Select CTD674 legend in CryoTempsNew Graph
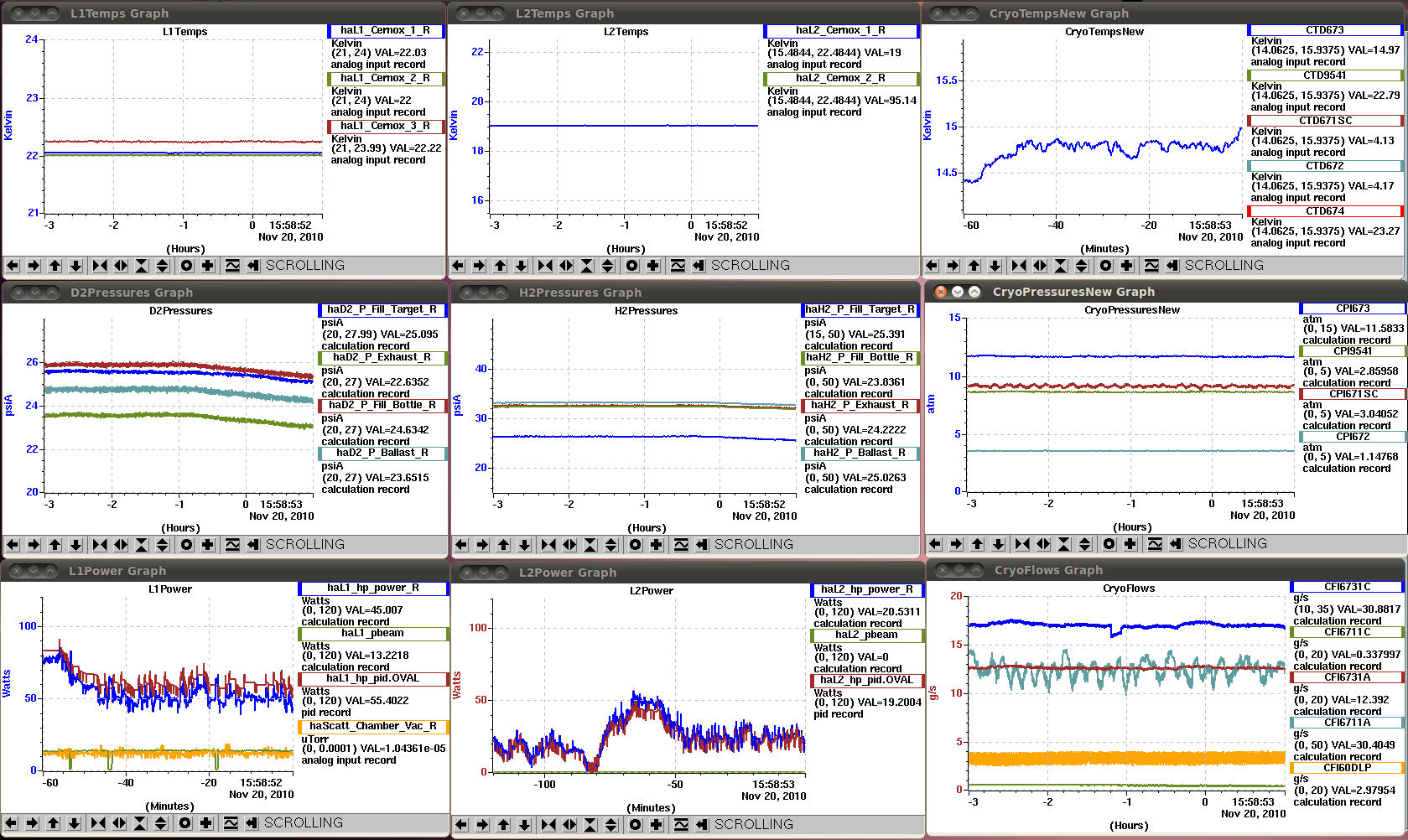The width and height of the screenshot is (1408, 840). (x=1325, y=211)
